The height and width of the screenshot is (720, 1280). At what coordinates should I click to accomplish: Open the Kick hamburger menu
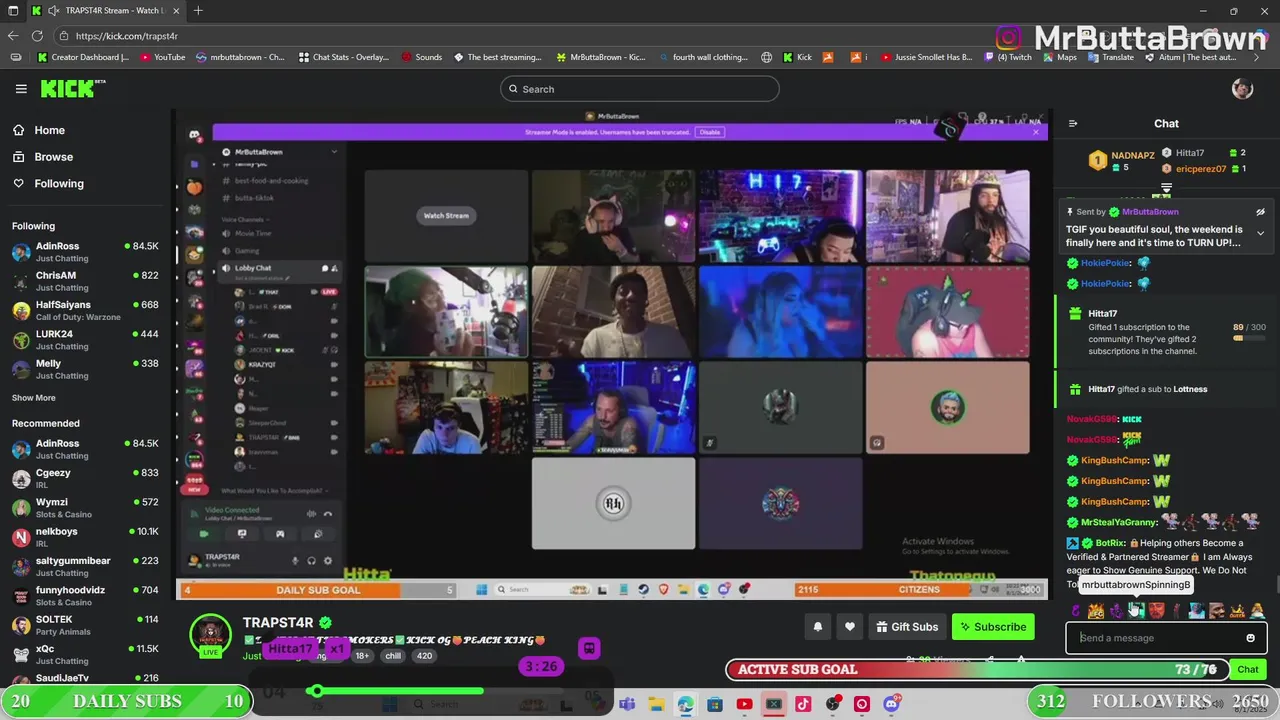pos(21,89)
